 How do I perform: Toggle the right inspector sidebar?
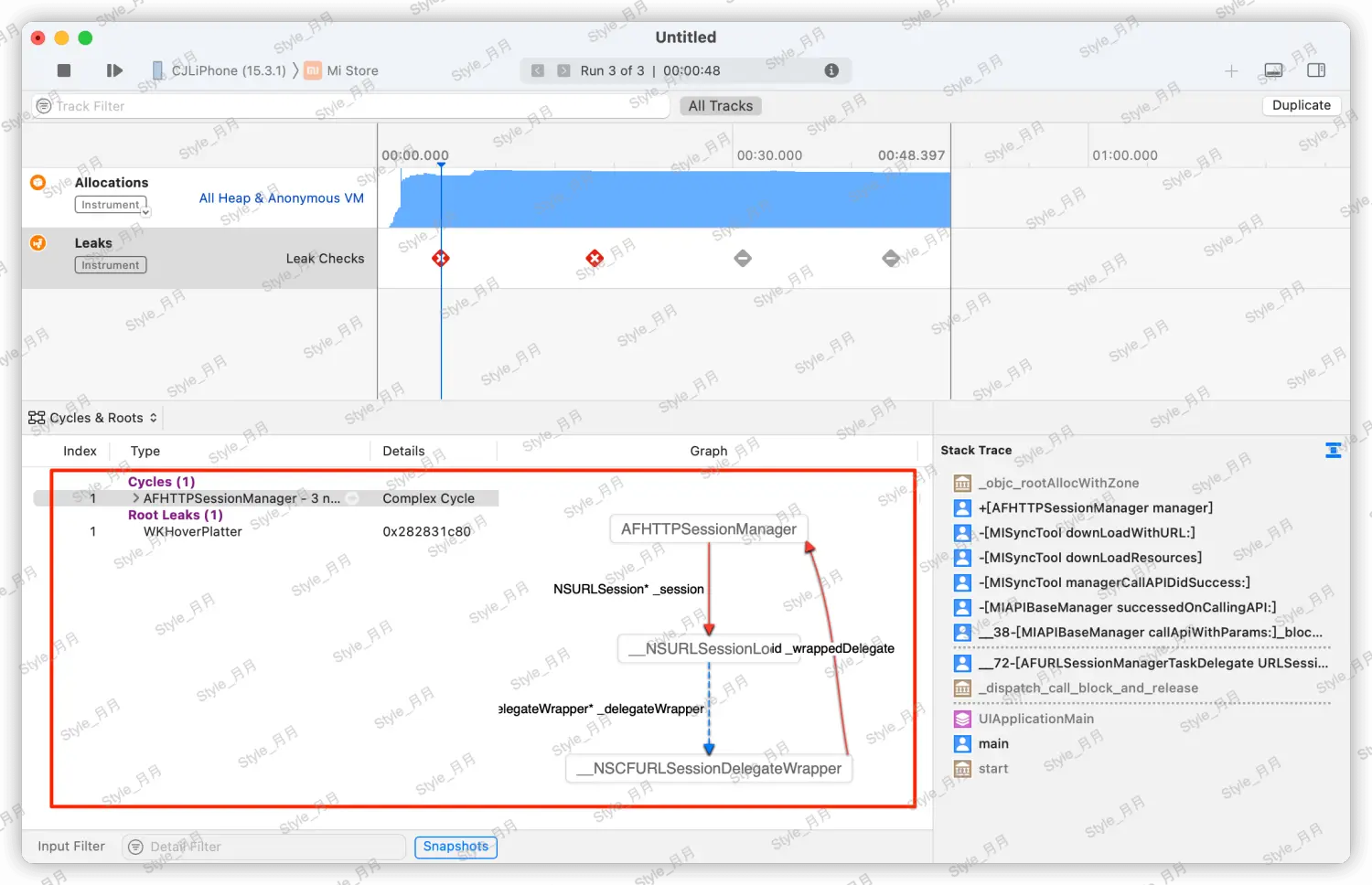(1316, 70)
